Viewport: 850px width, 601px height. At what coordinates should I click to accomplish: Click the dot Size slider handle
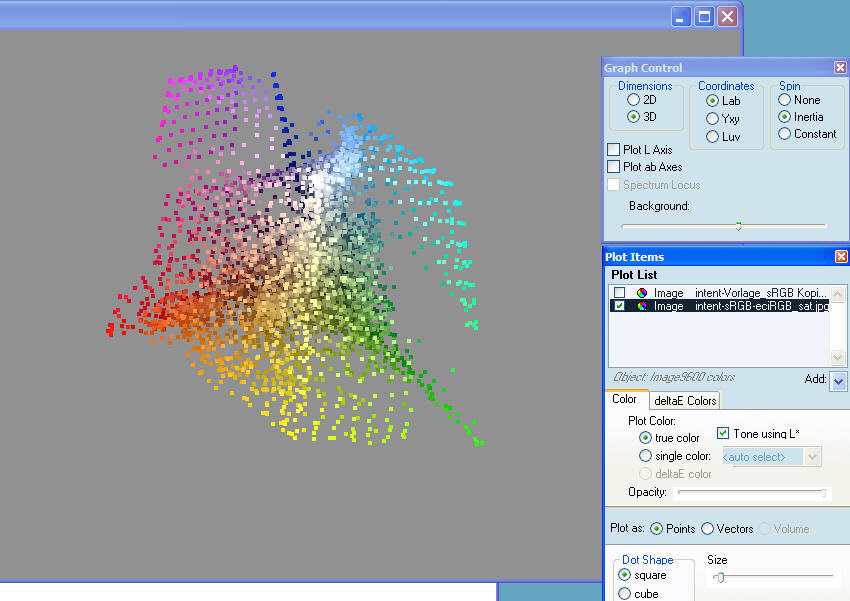pyautogui.click(x=719, y=577)
